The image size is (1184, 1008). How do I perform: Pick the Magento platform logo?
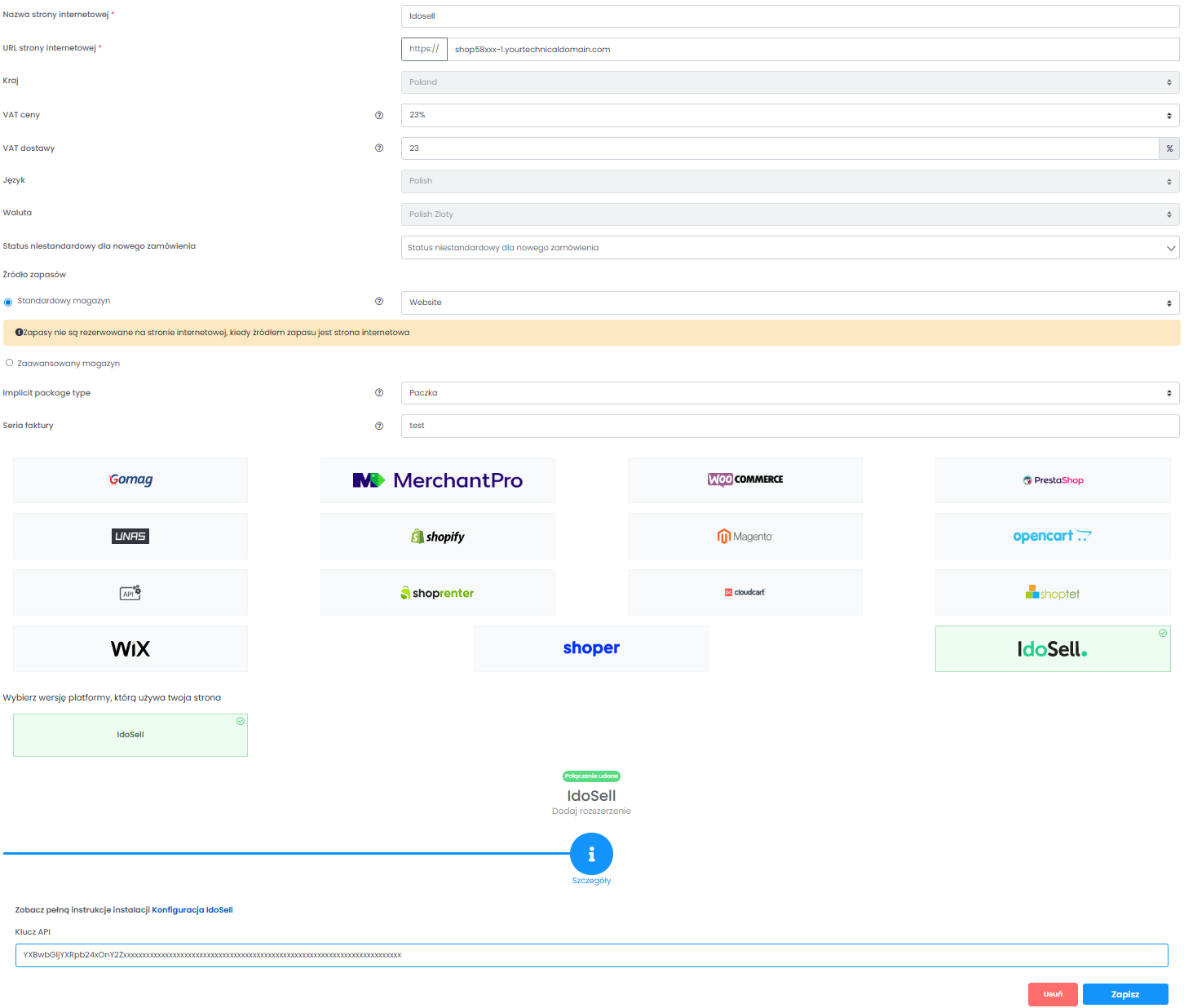point(745,536)
